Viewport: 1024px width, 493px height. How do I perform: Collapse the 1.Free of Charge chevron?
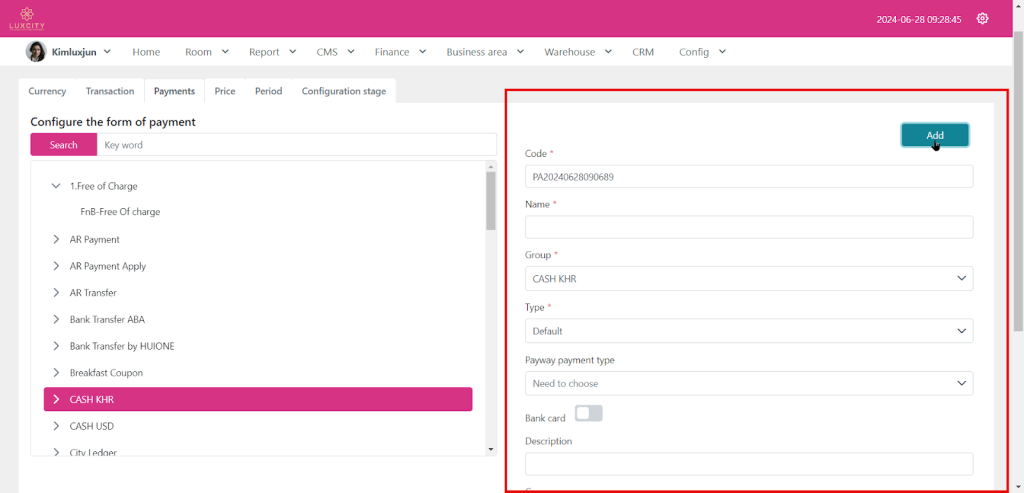tap(56, 186)
